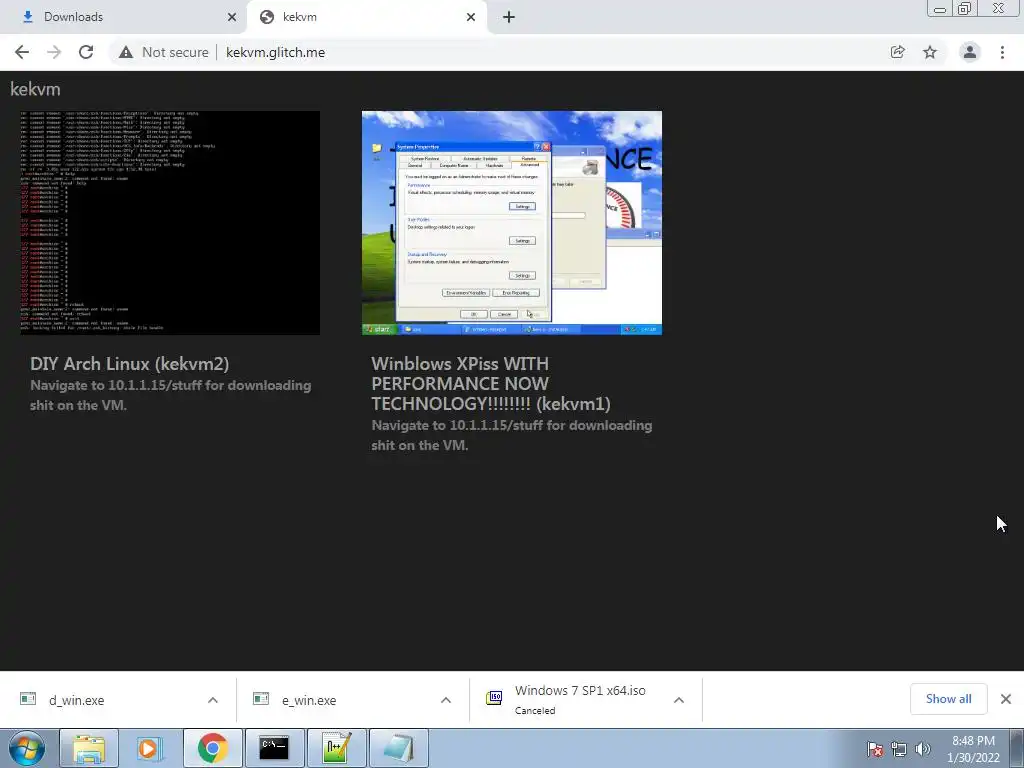Share this page via share icon

[897, 52]
